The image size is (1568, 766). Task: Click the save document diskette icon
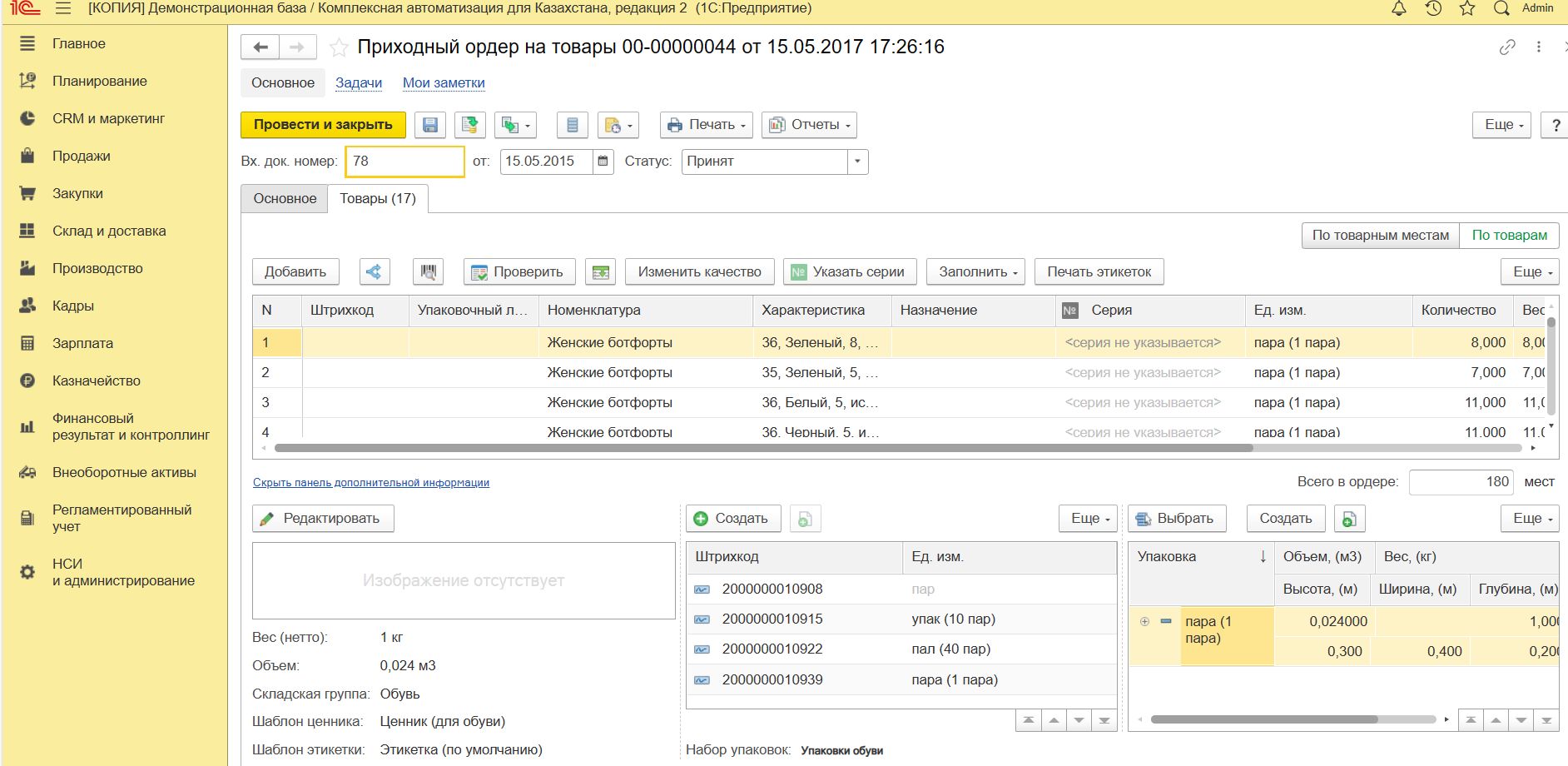(430, 125)
